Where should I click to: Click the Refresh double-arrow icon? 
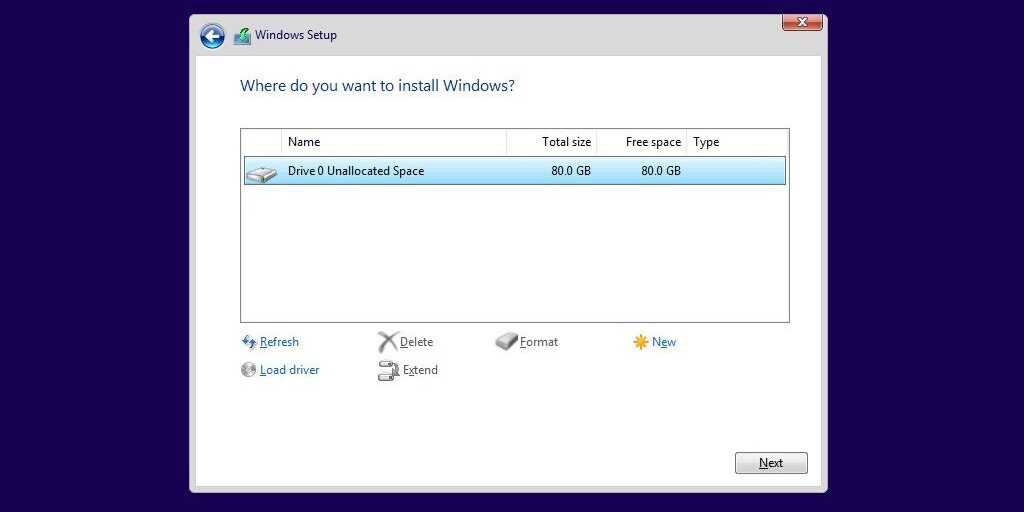249,342
